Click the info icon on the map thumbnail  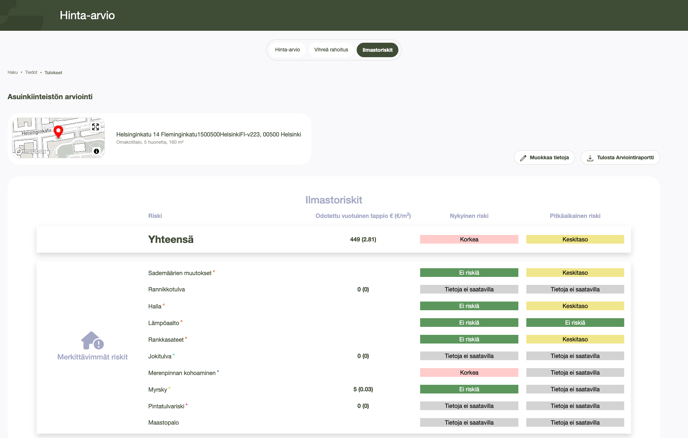pyautogui.click(x=96, y=151)
